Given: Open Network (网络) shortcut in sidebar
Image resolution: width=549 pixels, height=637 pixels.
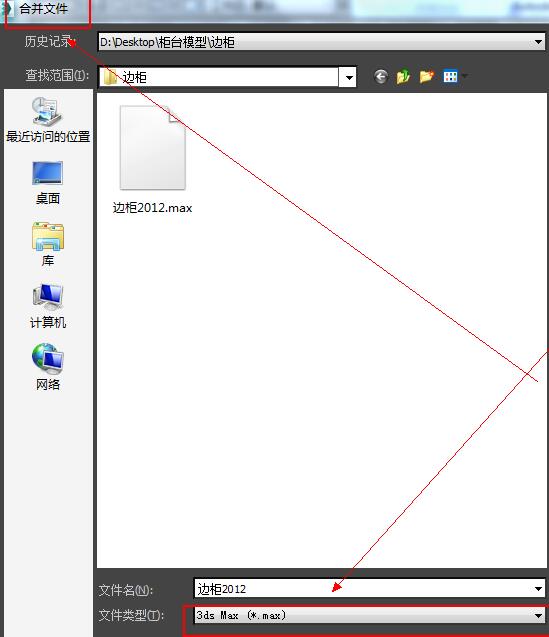Looking at the screenshot, I should pyautogui.click(x=48, y=368).
